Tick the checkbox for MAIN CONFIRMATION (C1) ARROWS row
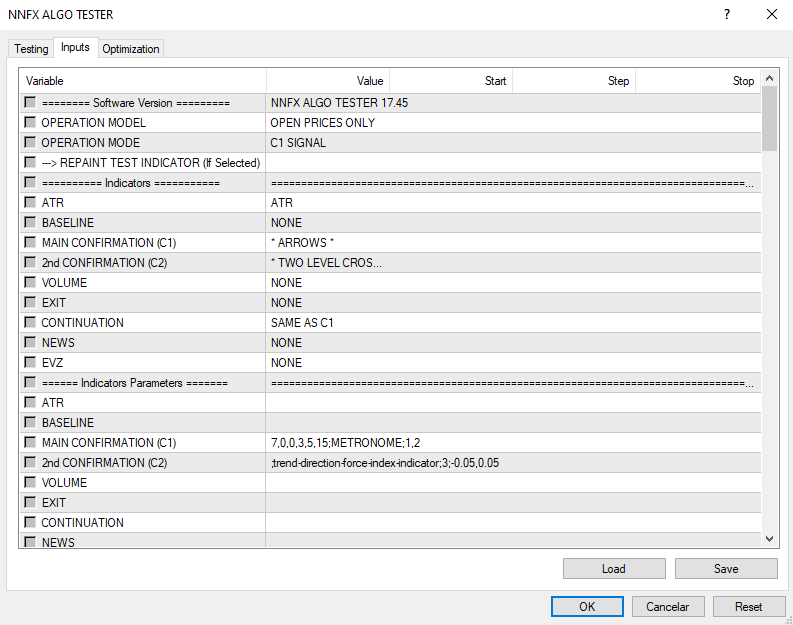This screenshot has width=793, height=625. click(x=30, y=242)
